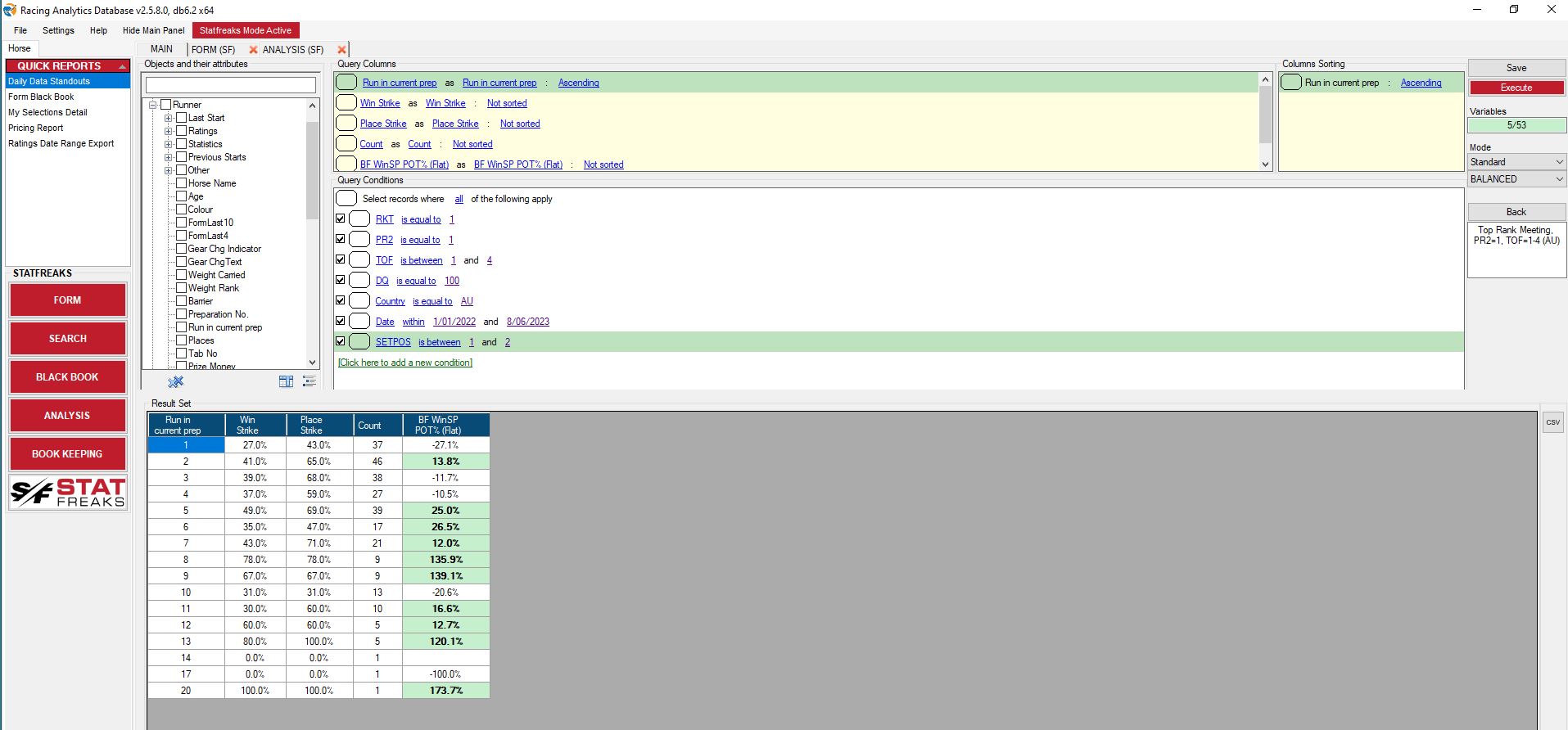Open the BALANCED dropdown
Viewport: 1568px width, 730px height.
coord(1516,179)
